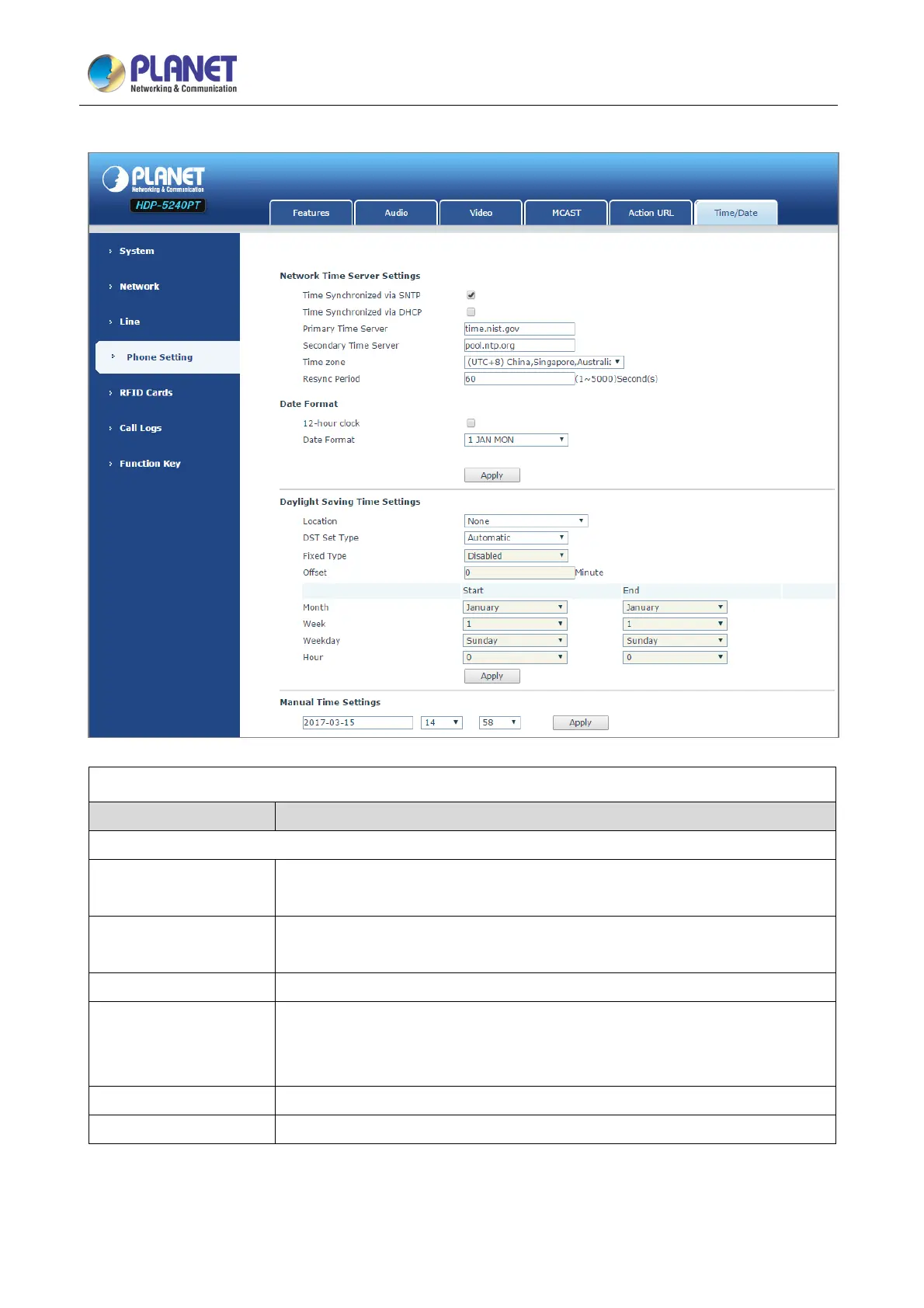Image resolution: width=924 pixels, height=1308 pixels.
Task: Apply the Date Format settings
Action: [492, 475]
